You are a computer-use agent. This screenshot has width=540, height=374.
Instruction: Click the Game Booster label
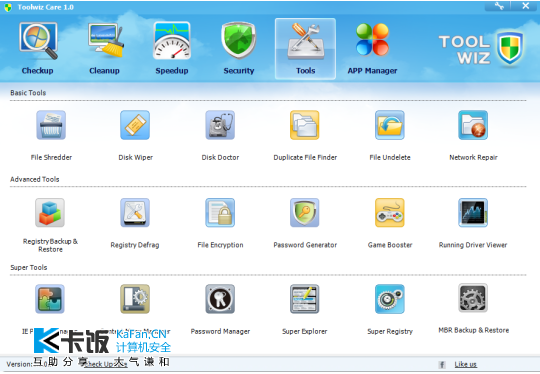390,245
